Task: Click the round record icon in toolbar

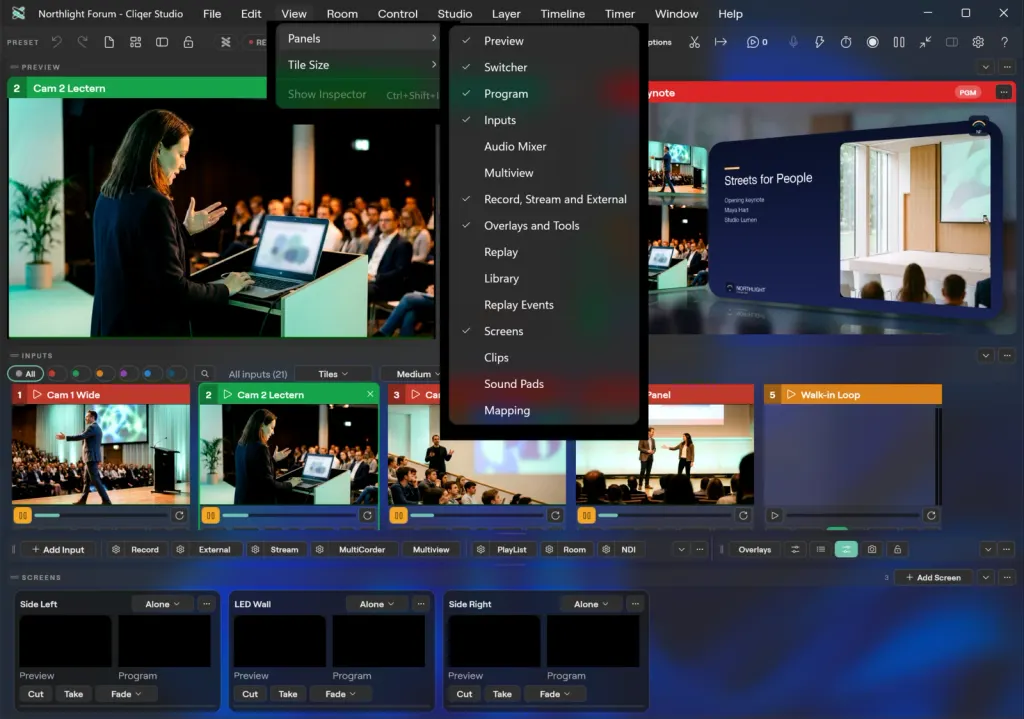Action: (872, 42)
